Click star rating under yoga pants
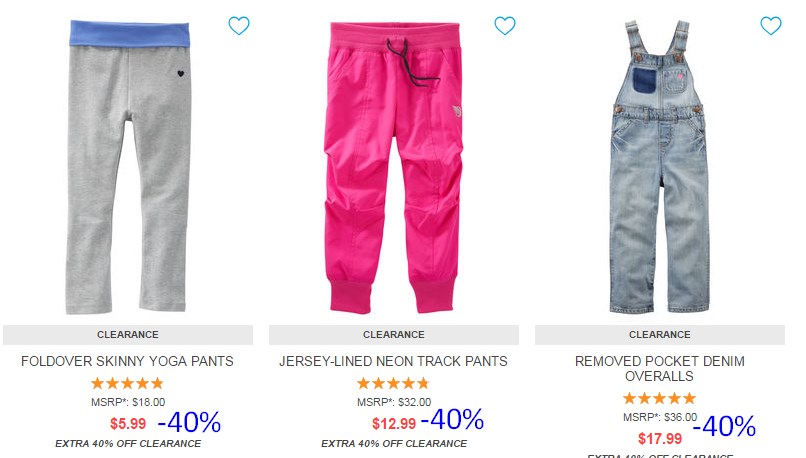This screenshot has height=458, width=806. tap(127, 383)
